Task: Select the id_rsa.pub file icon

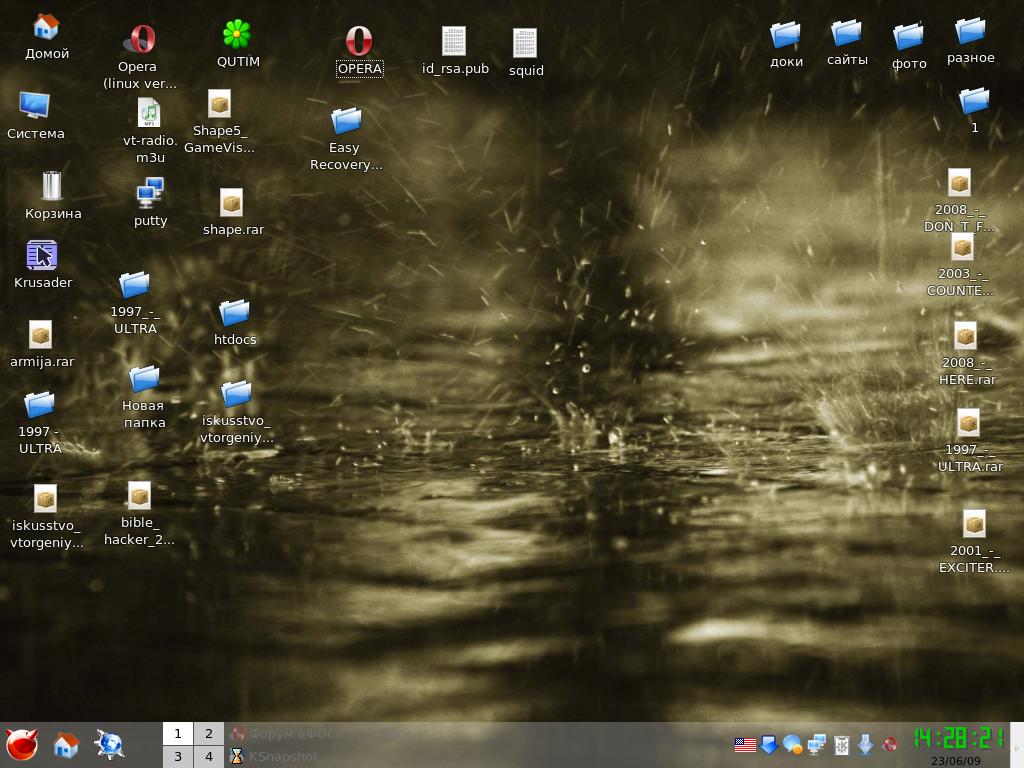Action: [454, 42]
